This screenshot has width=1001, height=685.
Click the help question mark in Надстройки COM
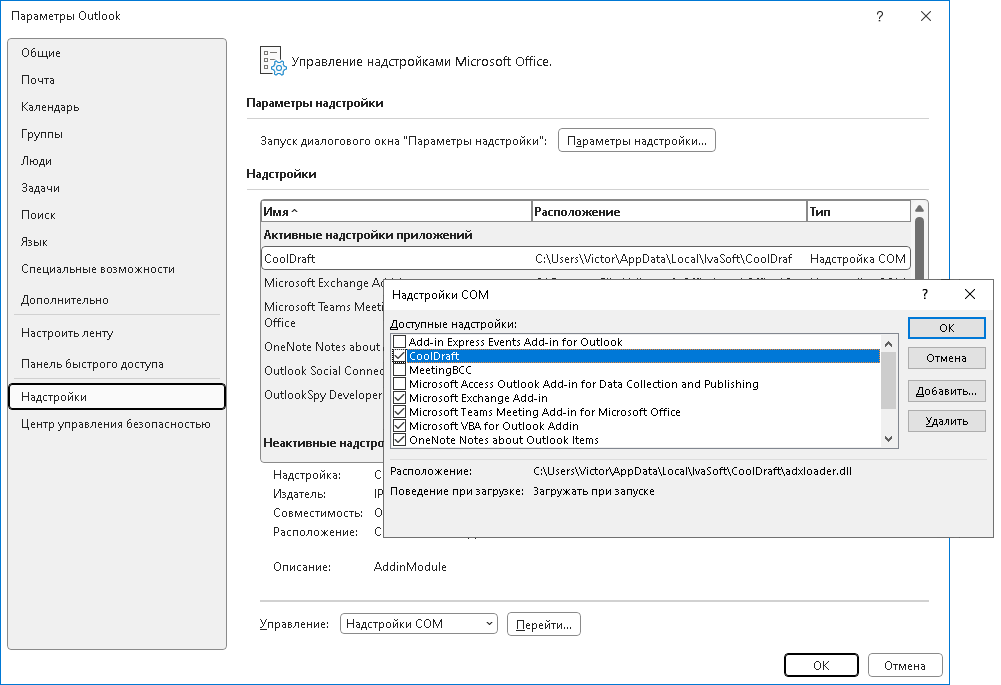coord(924,294)
